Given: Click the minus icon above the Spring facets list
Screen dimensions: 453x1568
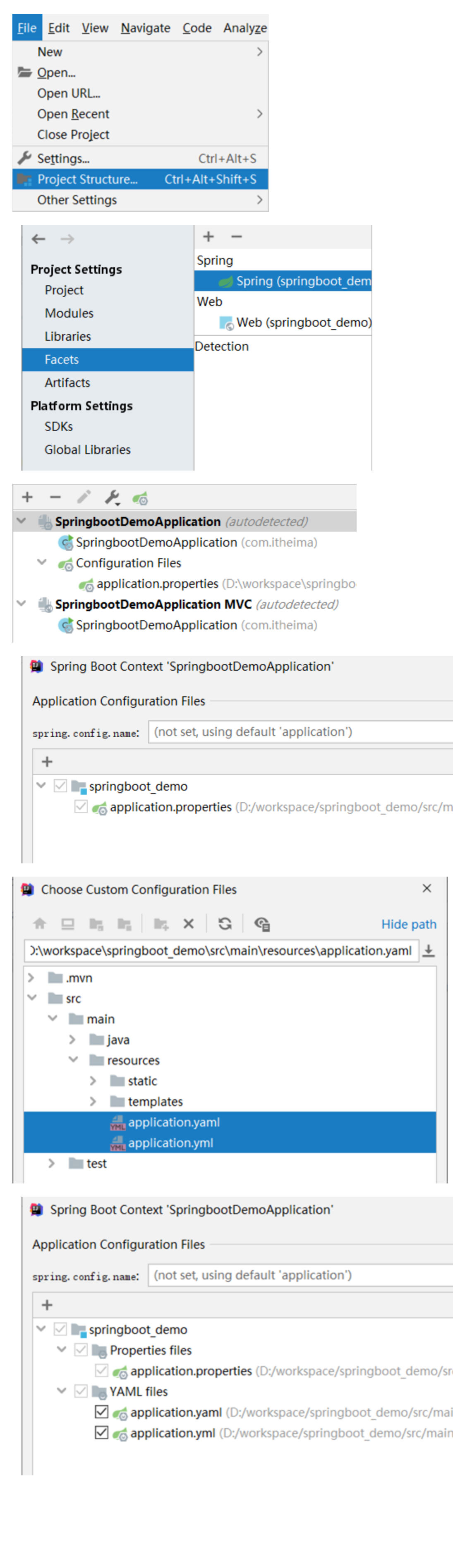Looking at the screenshot, I should [236, 237].
